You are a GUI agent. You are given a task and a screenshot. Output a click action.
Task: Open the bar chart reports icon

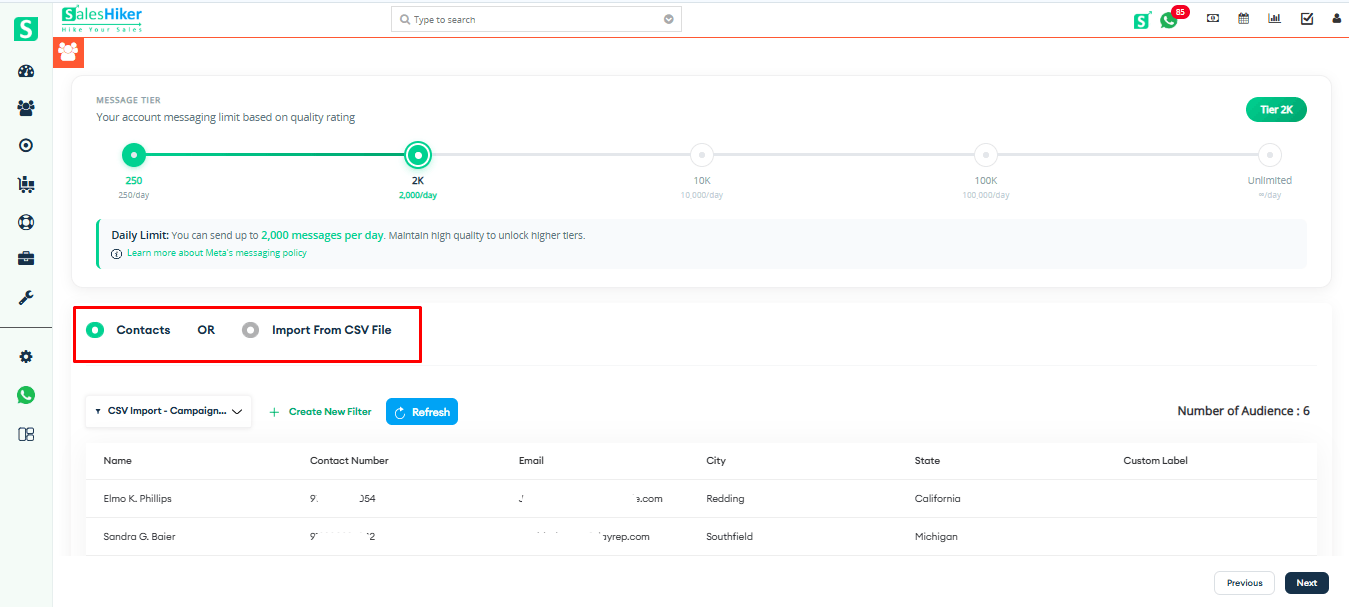point(1274,19)
